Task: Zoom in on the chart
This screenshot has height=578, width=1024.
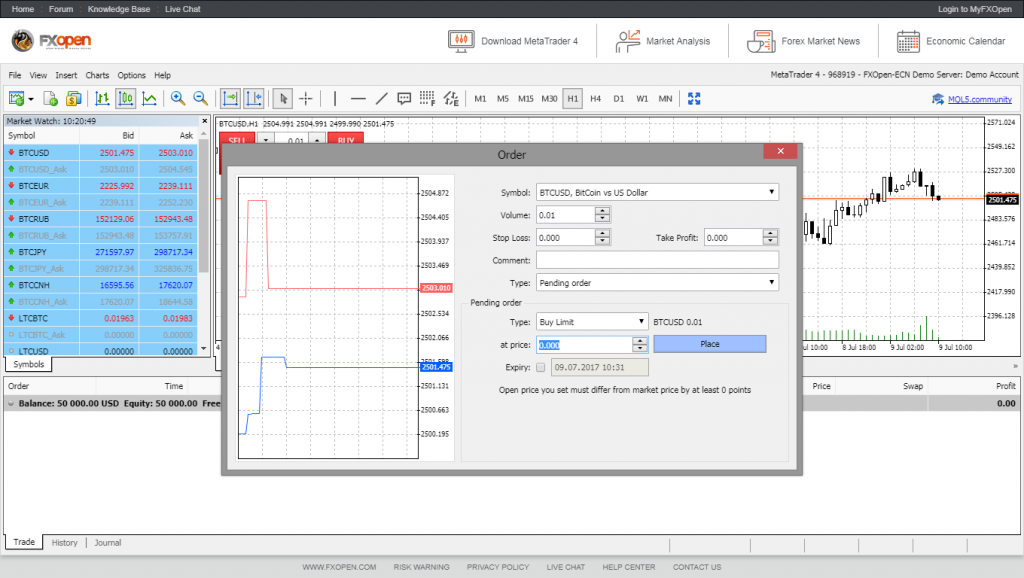Action: point(178,99)
